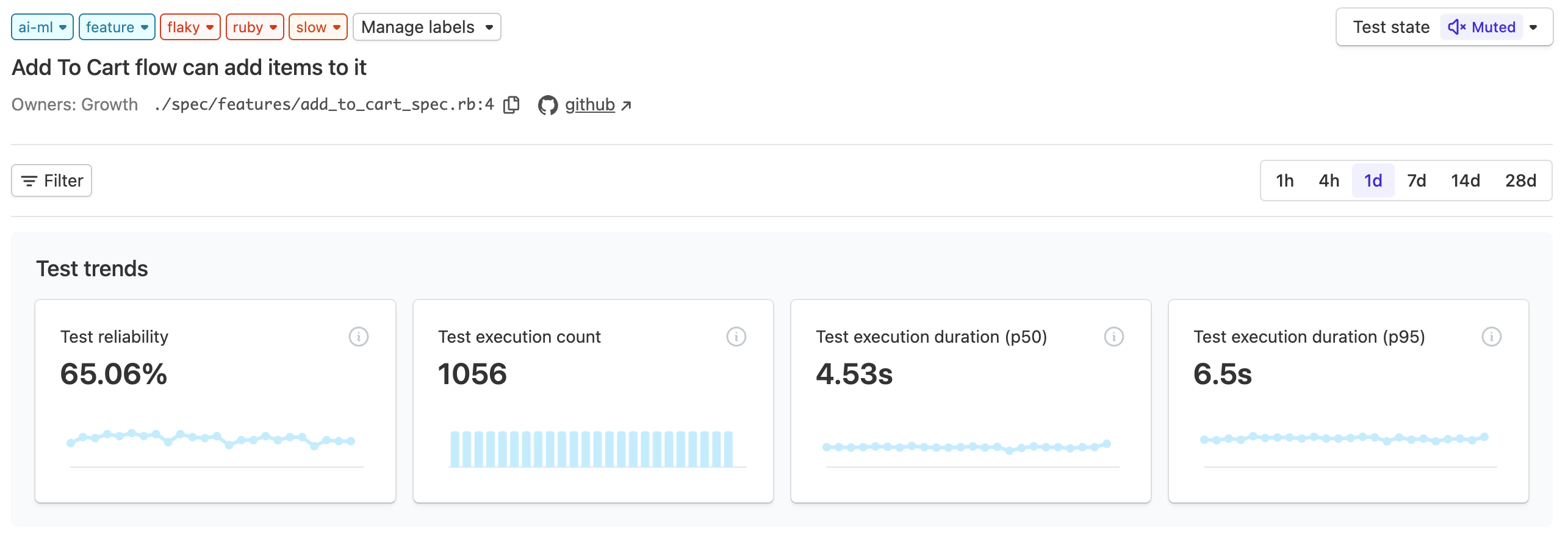Select the 14d time range tab
Image resolution: width=1568 pixels, height=550 pixels.
tap(1466, 180)
